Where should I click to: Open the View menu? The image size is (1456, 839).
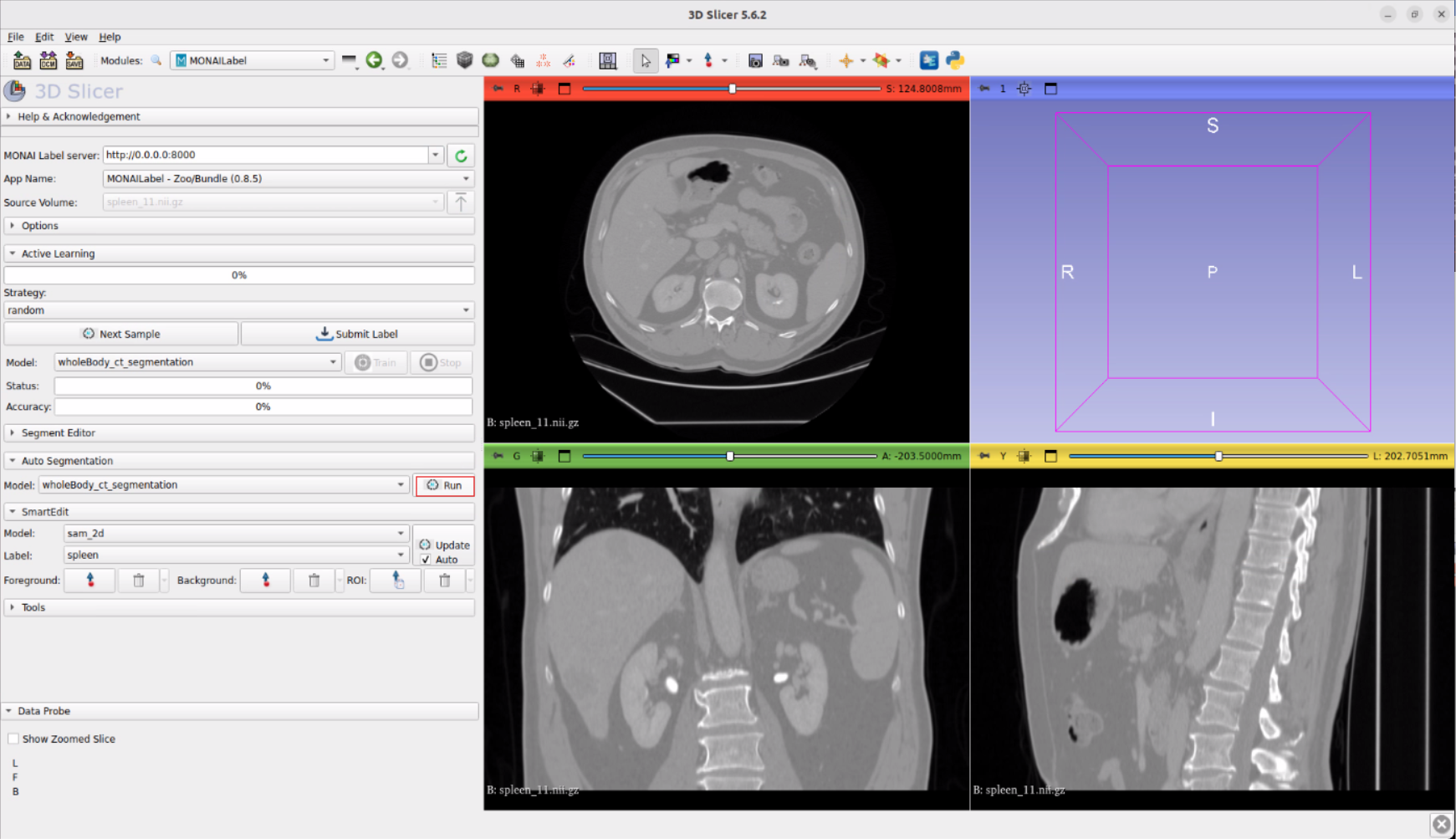click(x=76, y=37)
